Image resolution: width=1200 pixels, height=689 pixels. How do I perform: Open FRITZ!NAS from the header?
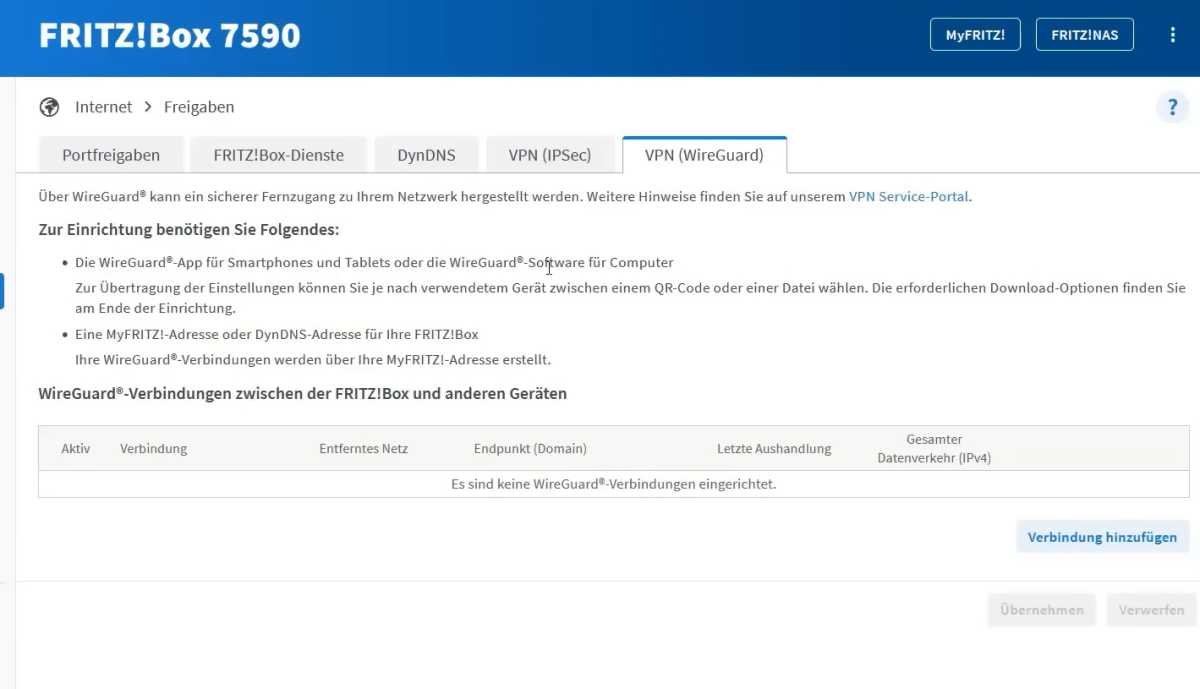click(x=1084, y=35)
